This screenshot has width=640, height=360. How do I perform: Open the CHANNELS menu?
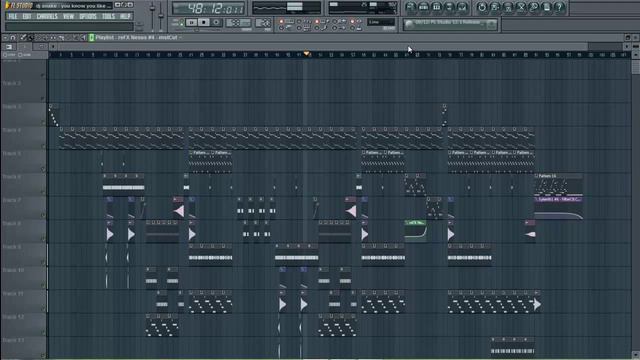(47, 16)
